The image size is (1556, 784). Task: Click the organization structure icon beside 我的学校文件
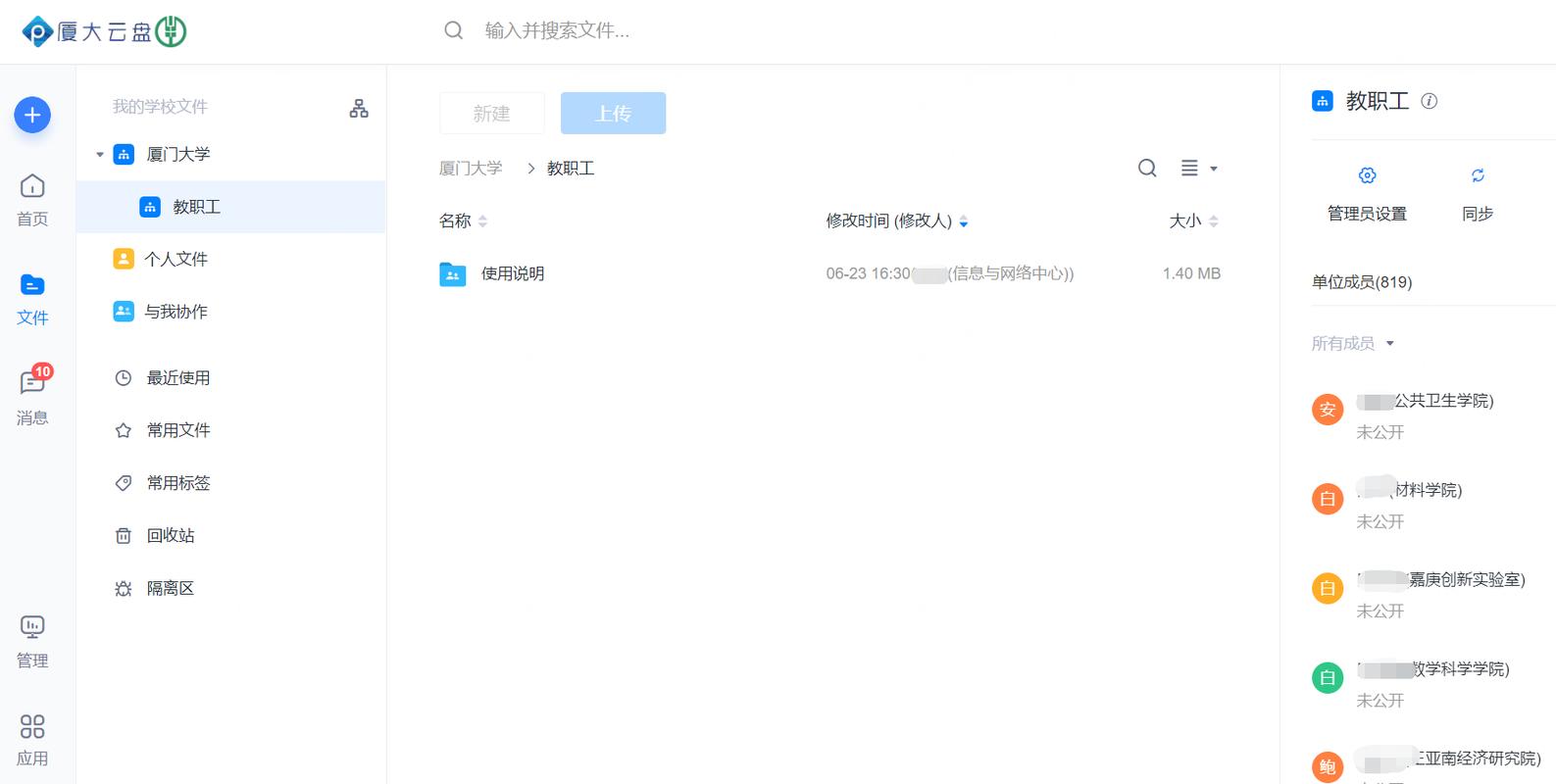point(359,109)
